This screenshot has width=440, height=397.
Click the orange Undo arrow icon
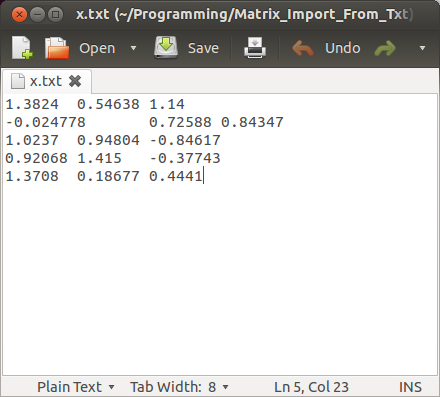(303, 48)
